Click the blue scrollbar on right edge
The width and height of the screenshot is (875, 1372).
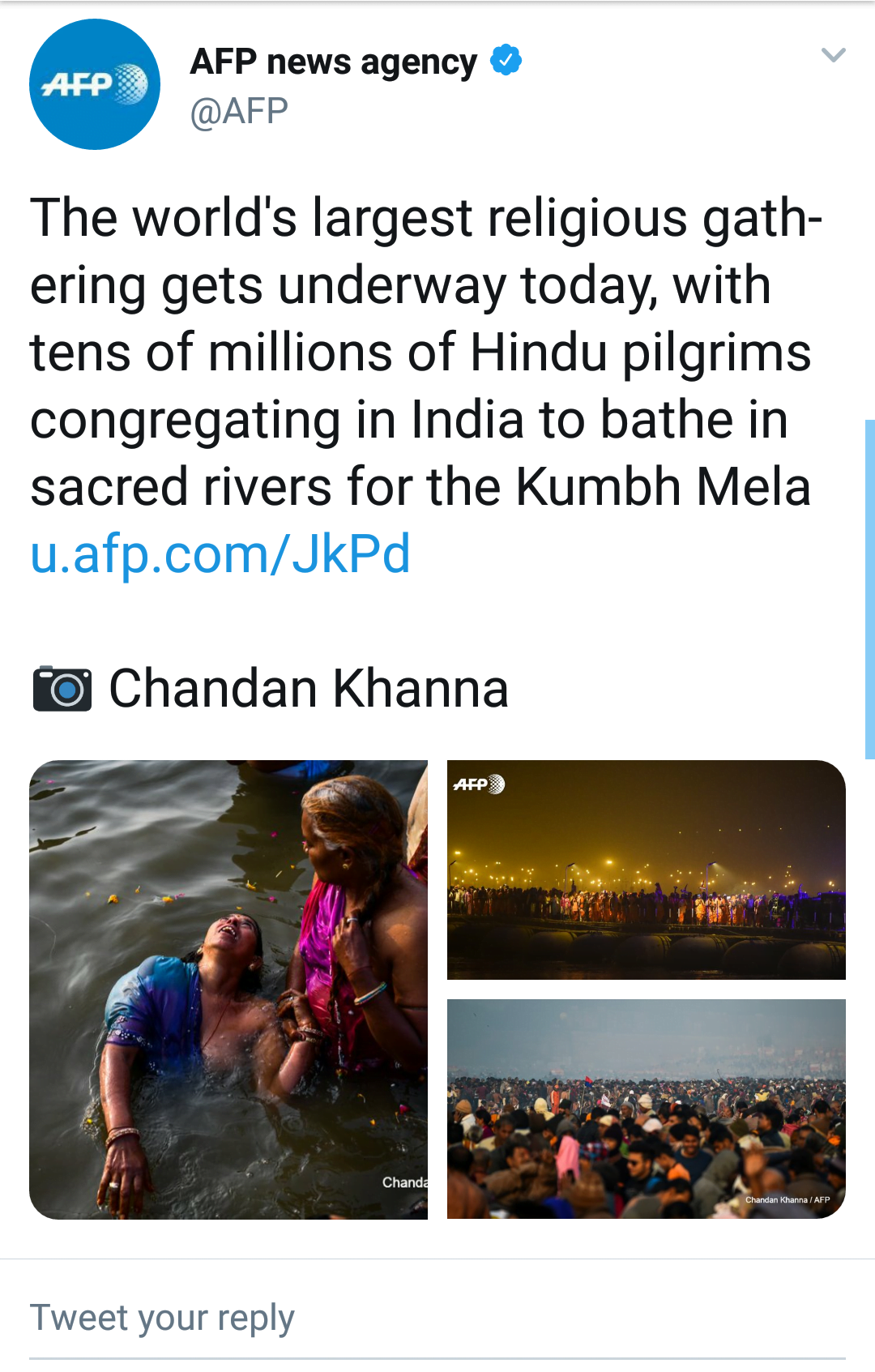click(869, 588)
